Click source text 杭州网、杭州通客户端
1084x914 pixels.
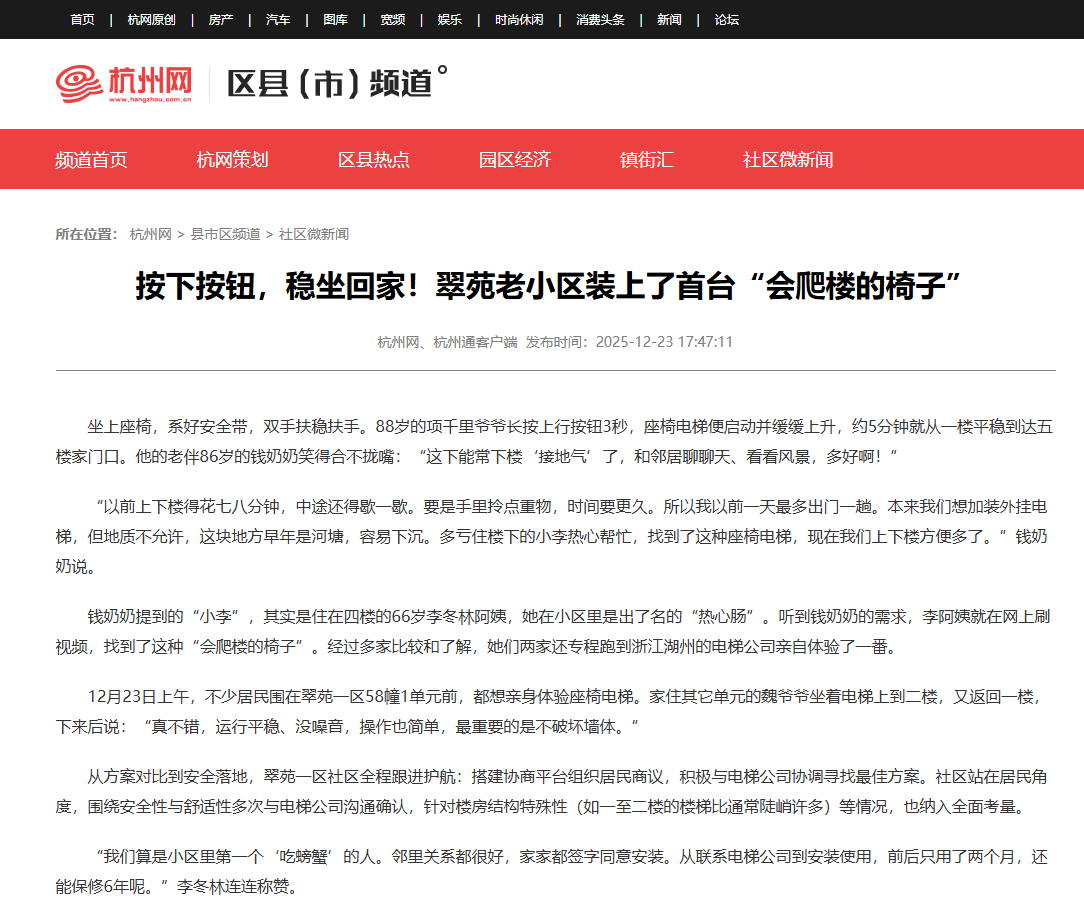(447, 342)
